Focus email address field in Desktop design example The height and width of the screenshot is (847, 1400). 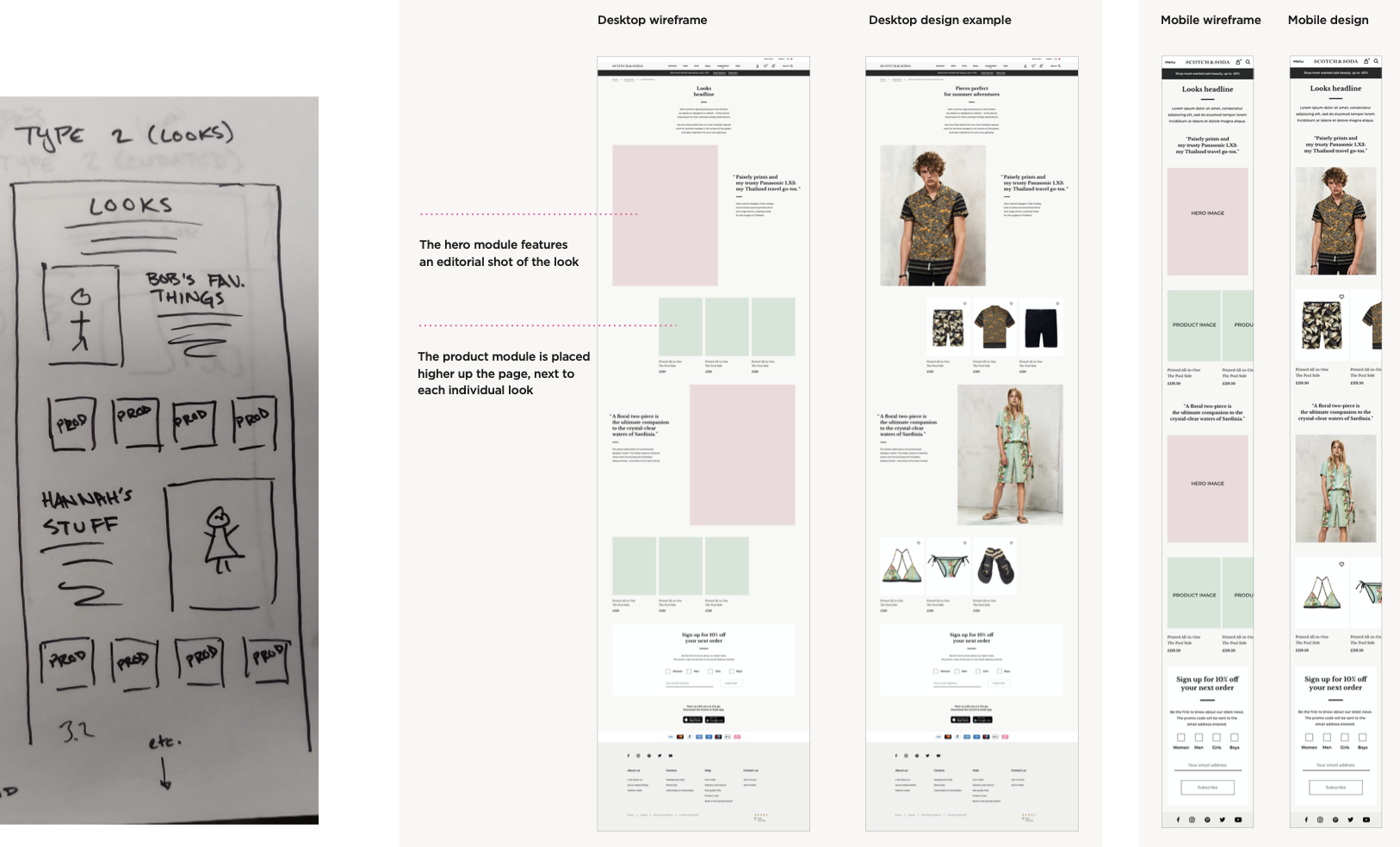(x=957, y=683)
